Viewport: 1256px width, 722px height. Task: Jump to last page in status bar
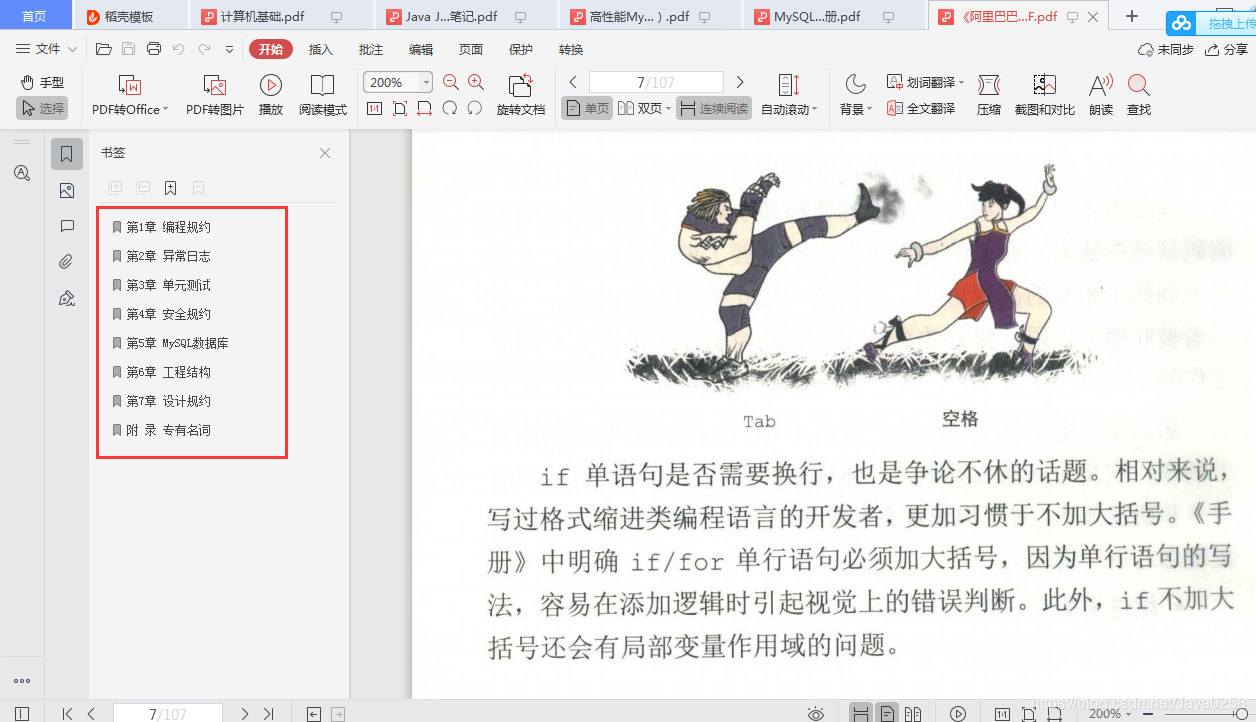[268, 714]
